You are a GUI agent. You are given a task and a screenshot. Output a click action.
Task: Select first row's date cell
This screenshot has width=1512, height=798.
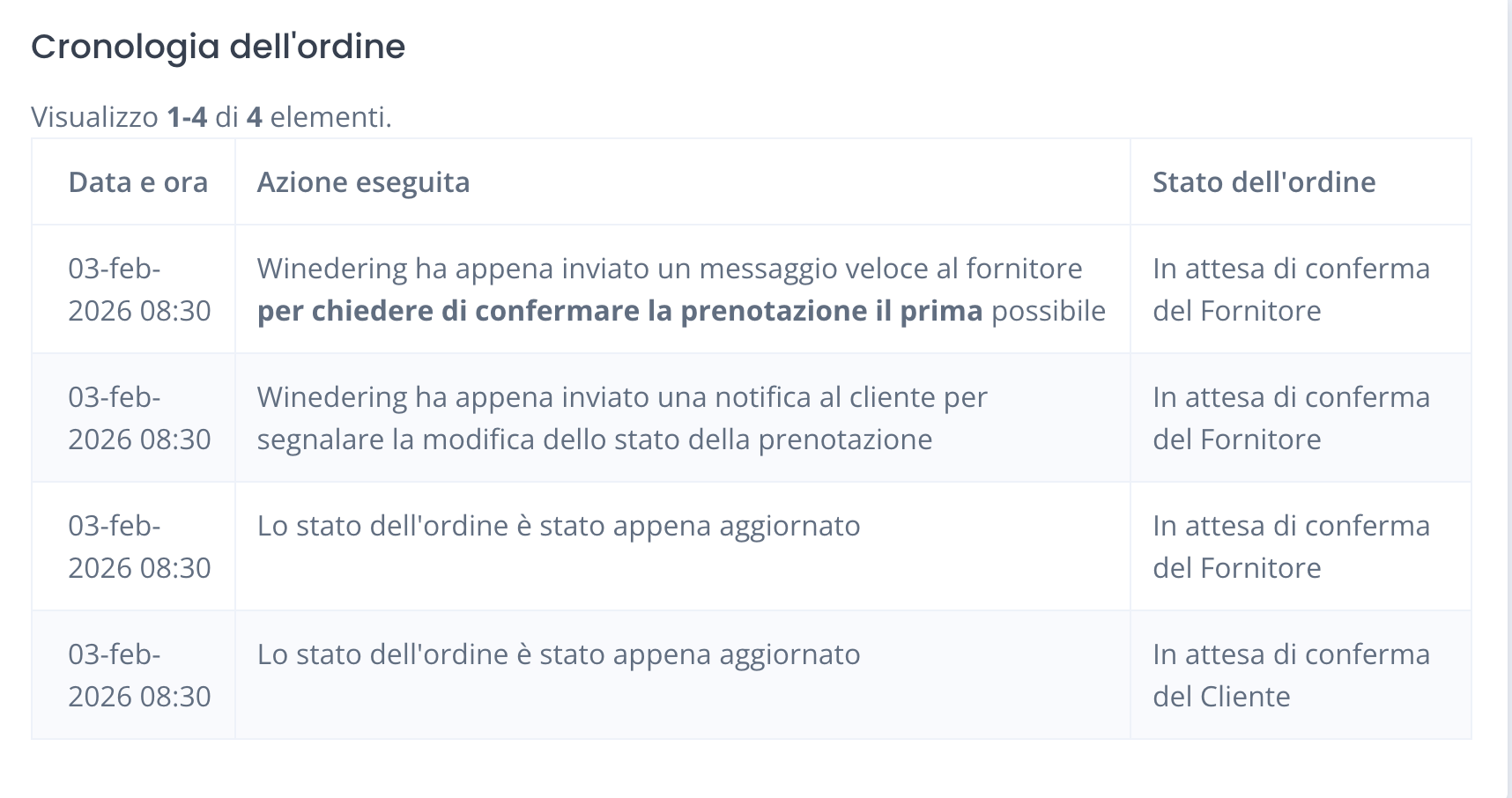(x=138, y=290)
